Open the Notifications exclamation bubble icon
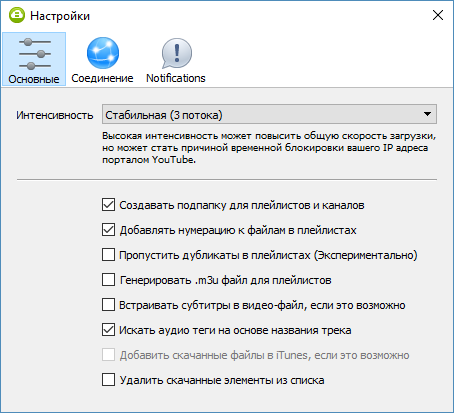The image size is (454, 413). 177,53
